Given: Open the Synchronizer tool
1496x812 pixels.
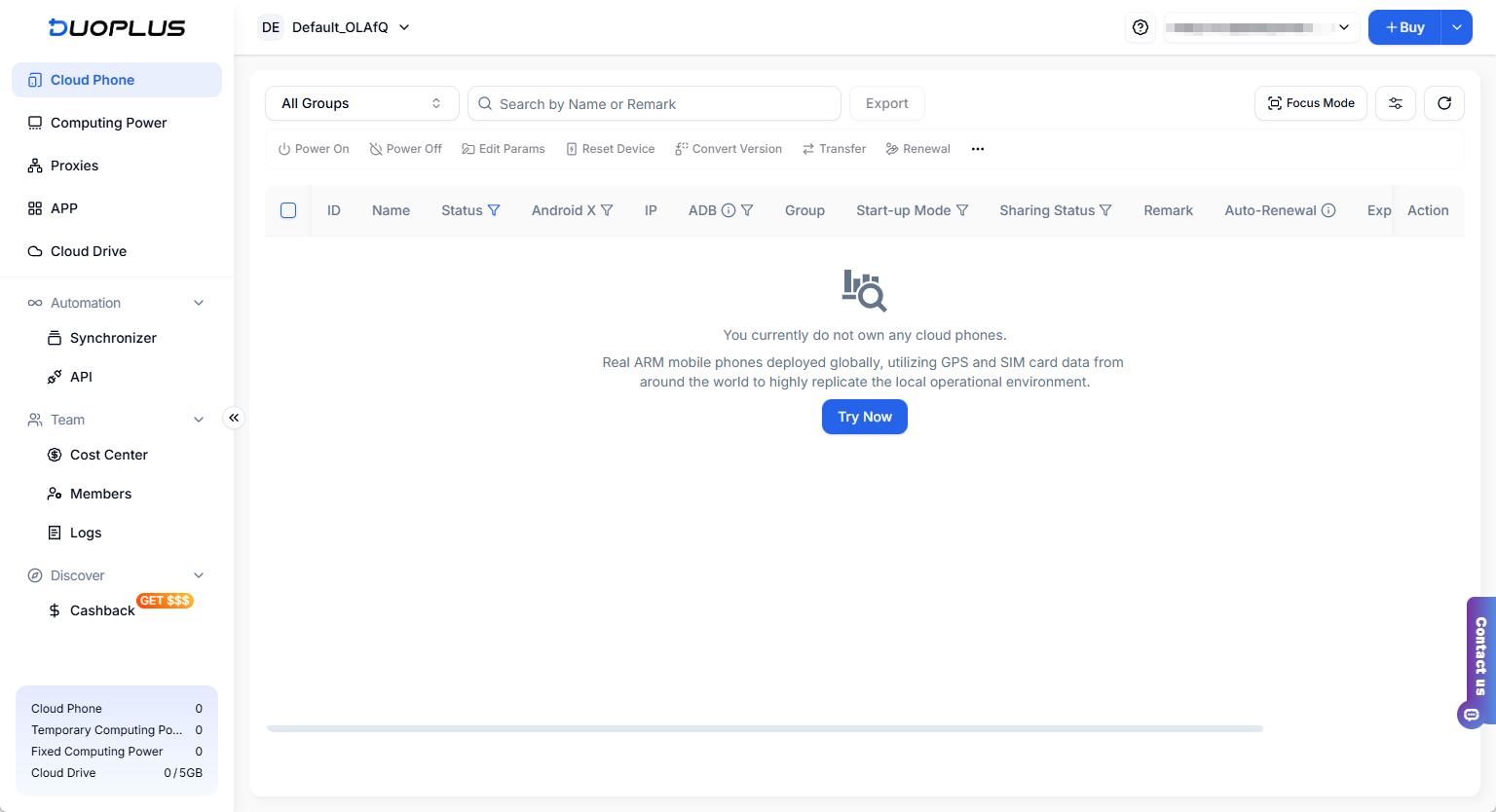Looking at the screenshot, I should click(113, 338).
